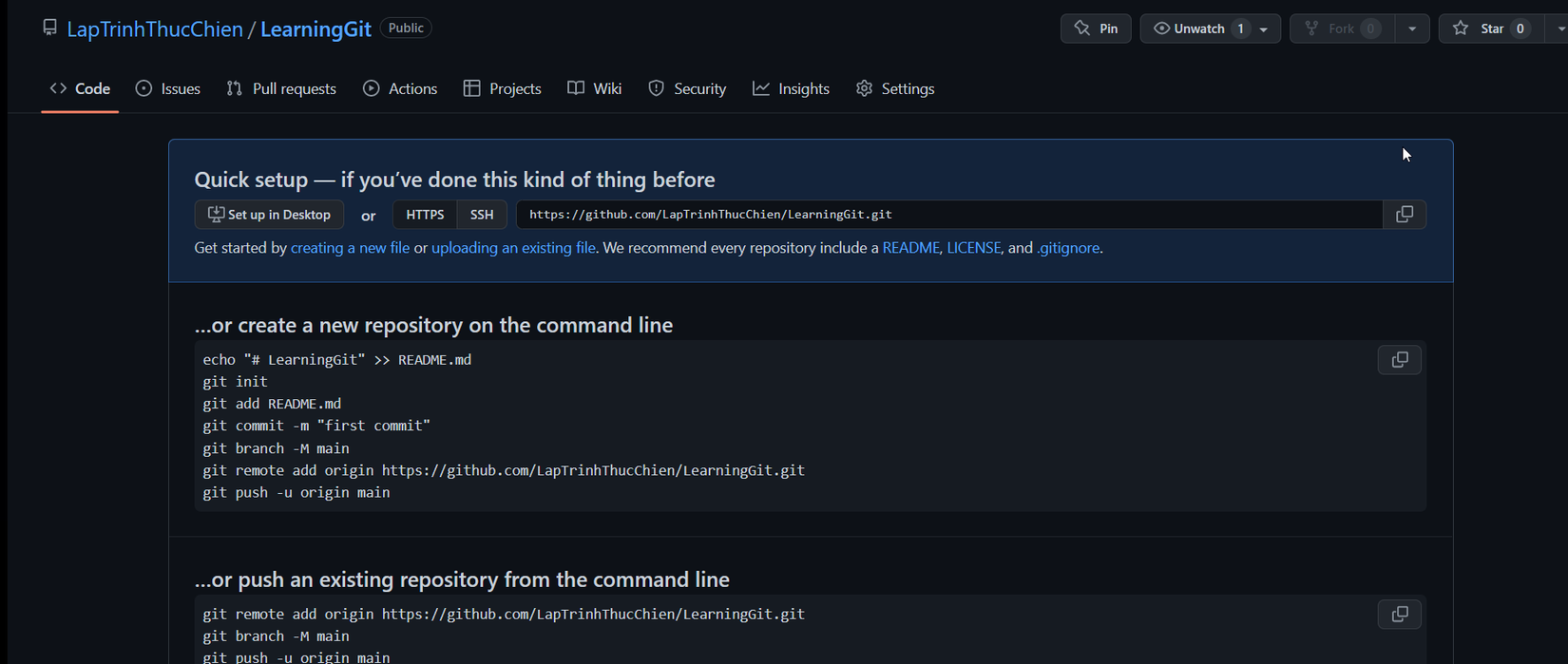This screenshot has height=664, width=1568.
Task: Open the Fork options dropdown arrow
Action: [1412, 29]
